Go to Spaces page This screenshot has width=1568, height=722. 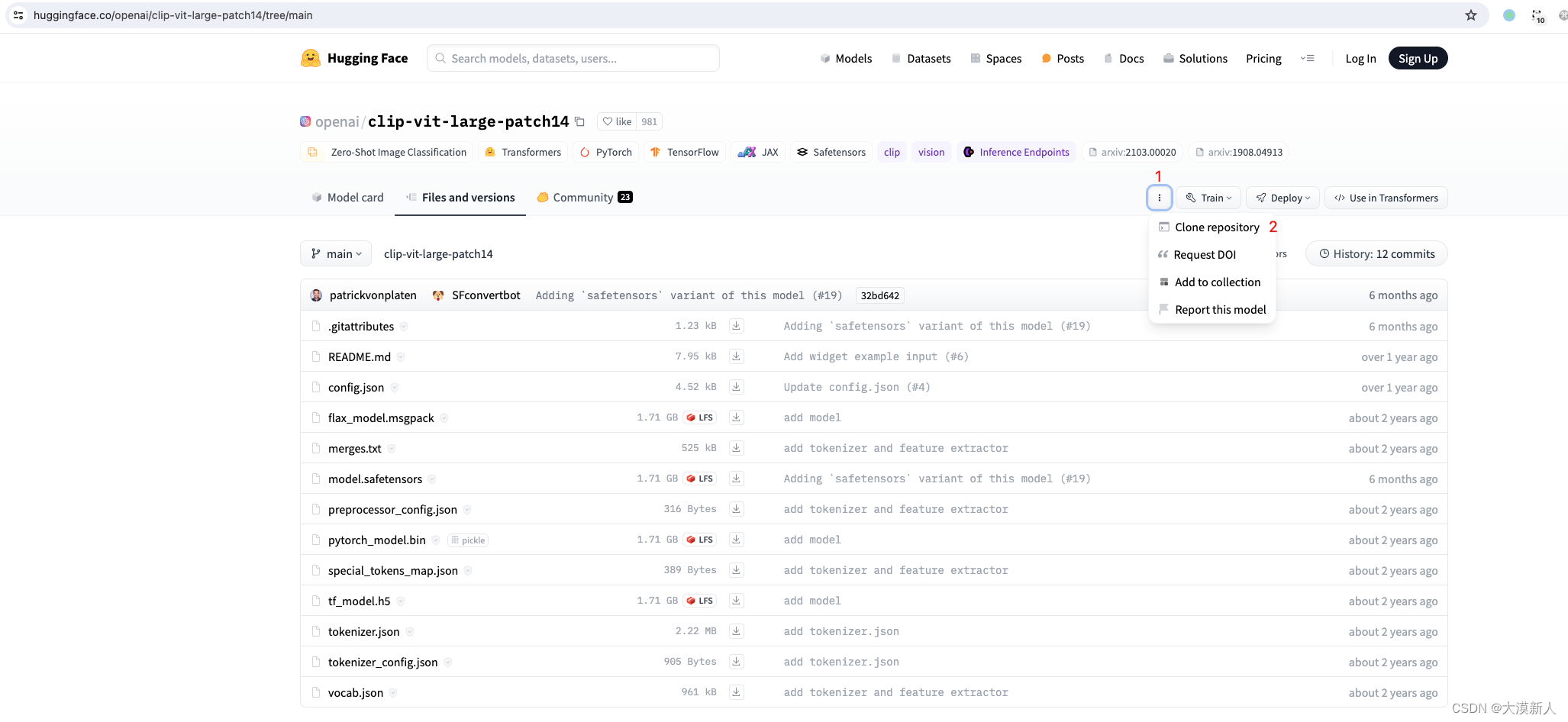995,59
